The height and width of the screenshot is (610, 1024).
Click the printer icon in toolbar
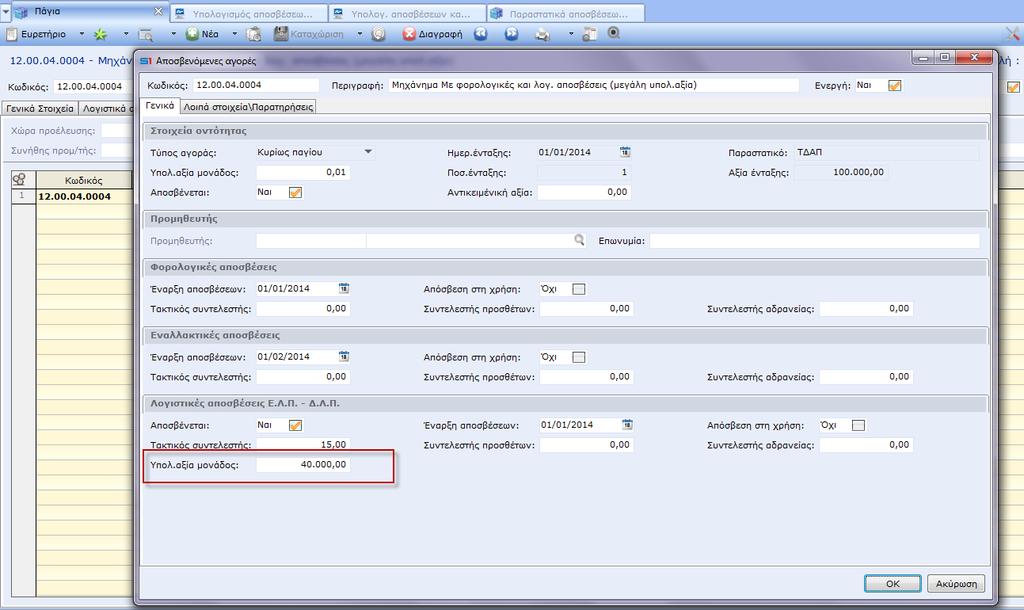543,35
